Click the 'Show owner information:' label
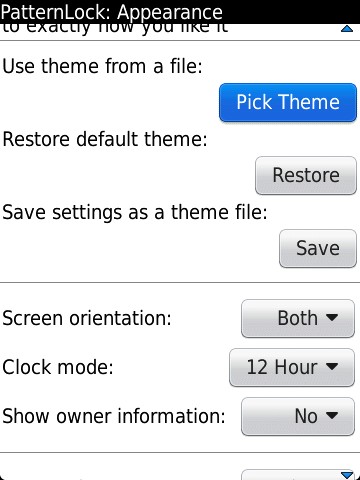This screenshot has width=360, height=480. click(x=114, y=416)
